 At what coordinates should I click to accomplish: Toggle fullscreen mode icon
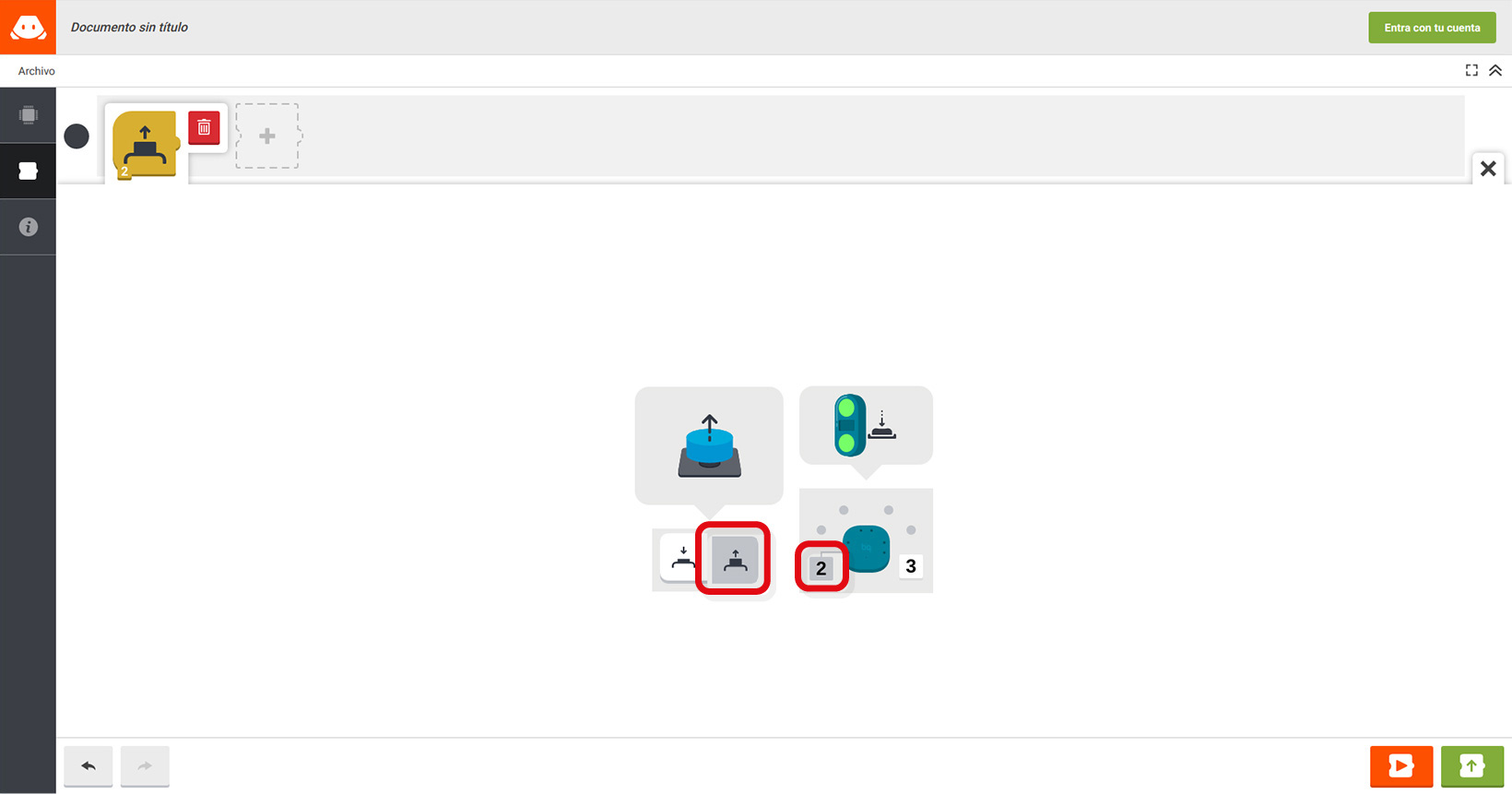click(x=1471, y=70)
